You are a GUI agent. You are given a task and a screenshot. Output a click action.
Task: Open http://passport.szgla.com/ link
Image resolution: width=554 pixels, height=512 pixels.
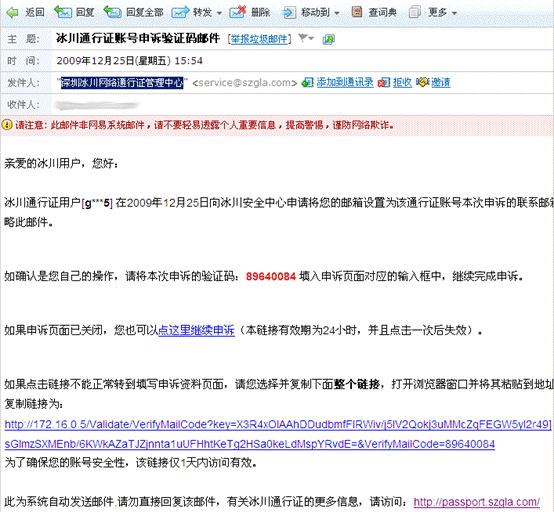477,502
